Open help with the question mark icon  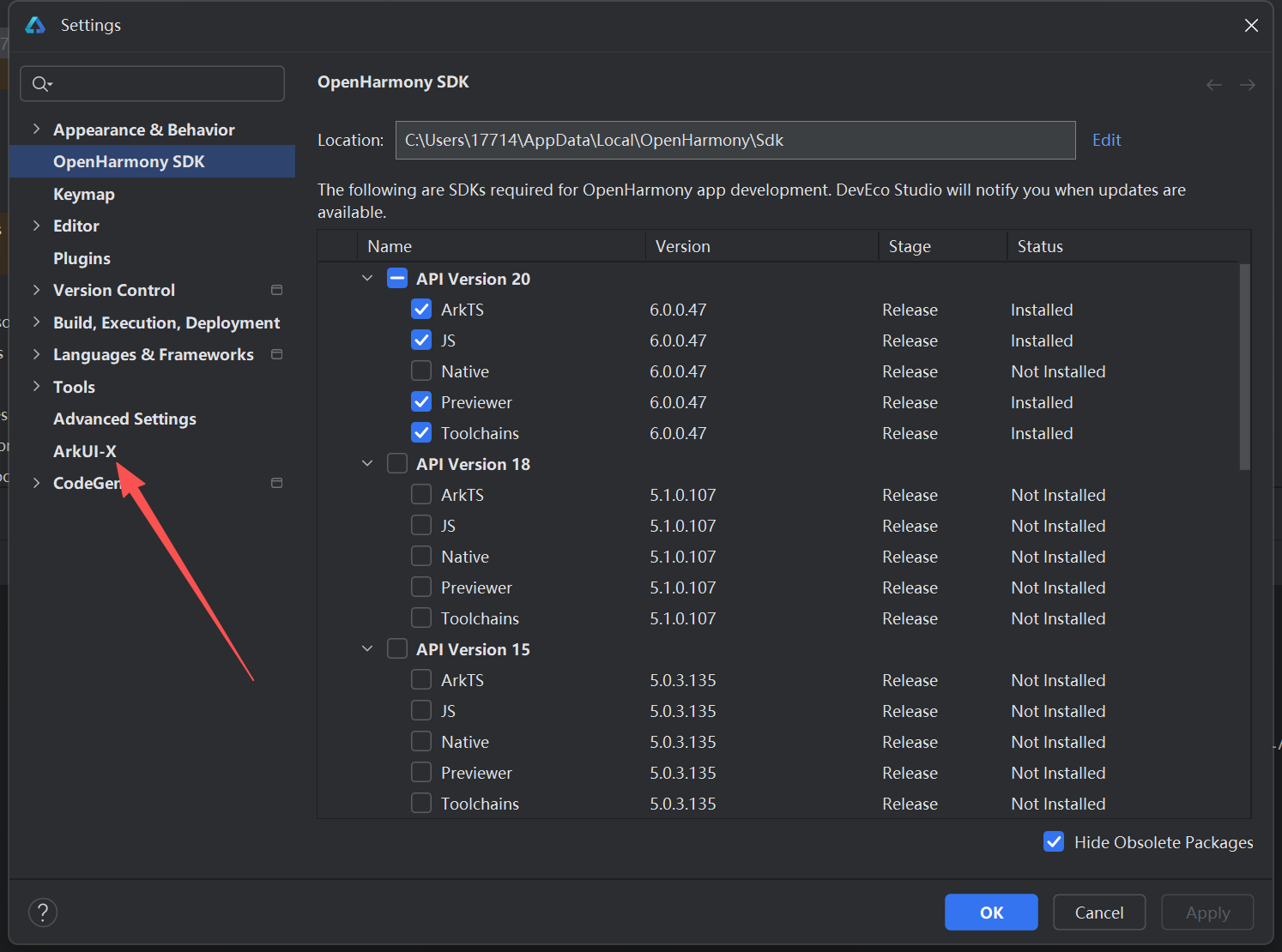pyautogui.click(x=43, y=913)
